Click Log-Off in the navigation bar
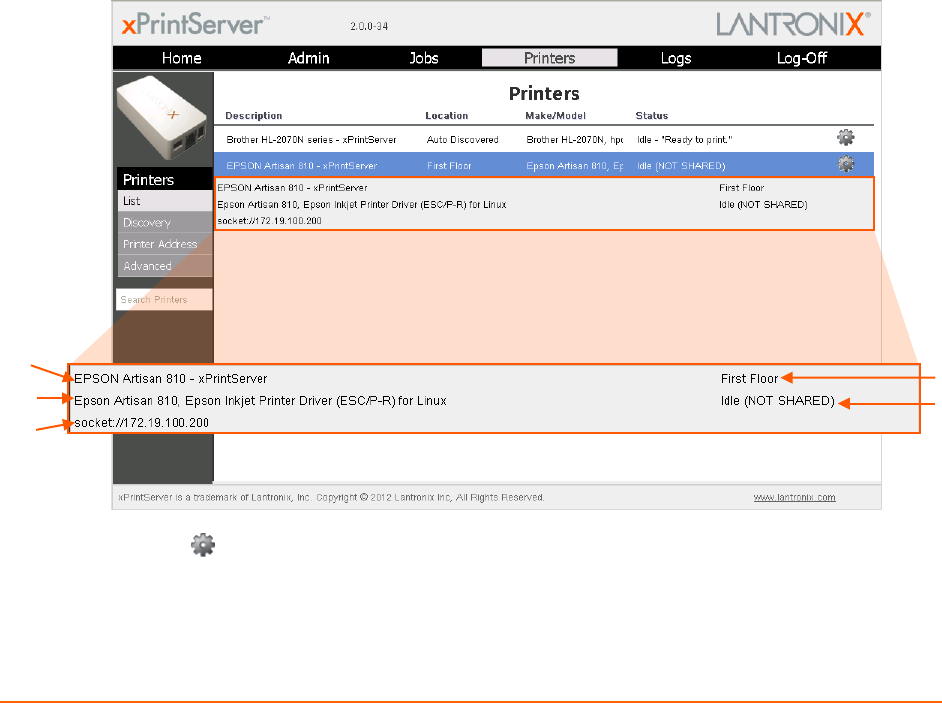942x703 pixels. point(801,58)
